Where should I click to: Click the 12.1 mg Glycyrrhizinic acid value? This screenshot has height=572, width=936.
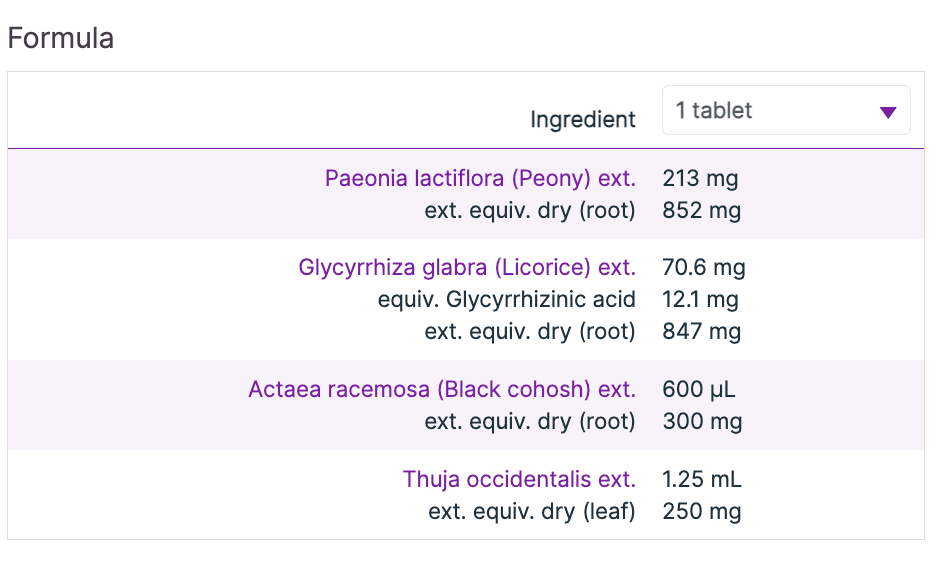(x=700, y=299)
